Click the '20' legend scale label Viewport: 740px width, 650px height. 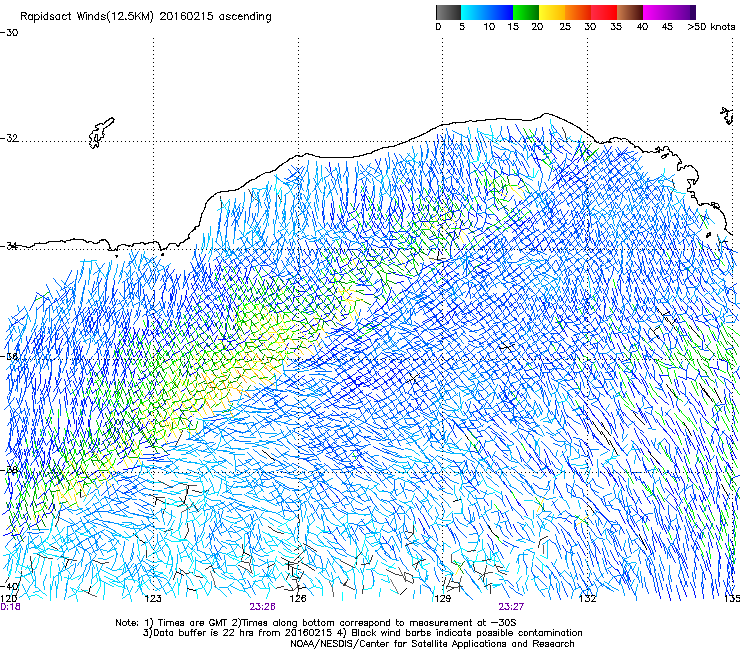pyautogui.click(x=537, y=27)
